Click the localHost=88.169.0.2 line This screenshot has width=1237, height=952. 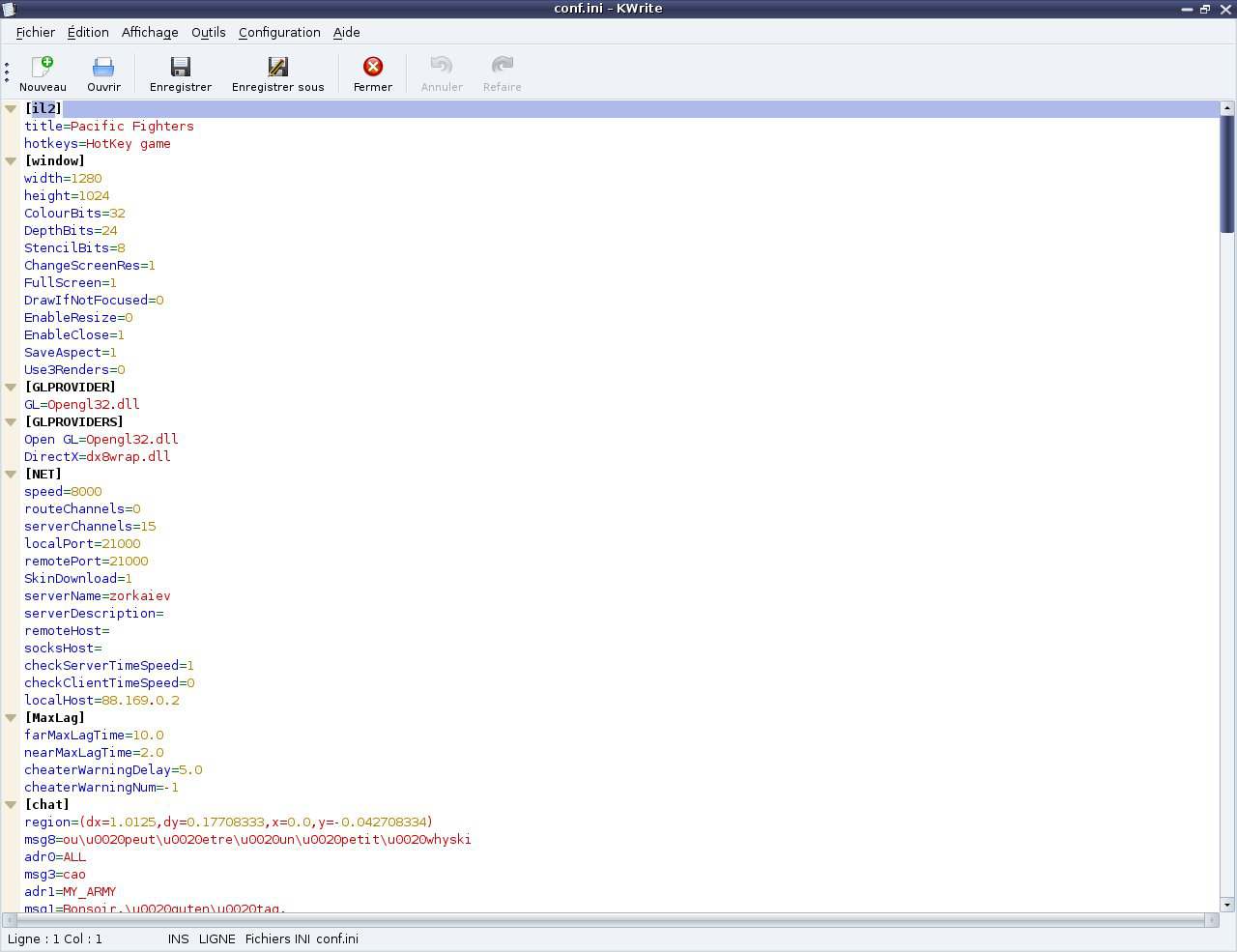pos(101,701)
